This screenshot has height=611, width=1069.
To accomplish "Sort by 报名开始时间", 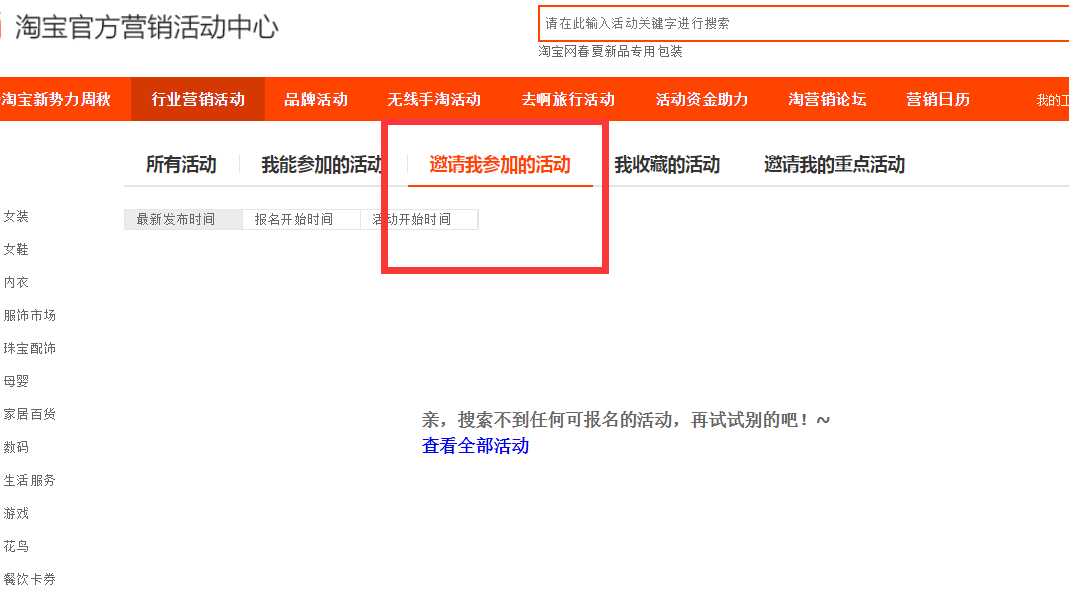I will tap(301, 219).
